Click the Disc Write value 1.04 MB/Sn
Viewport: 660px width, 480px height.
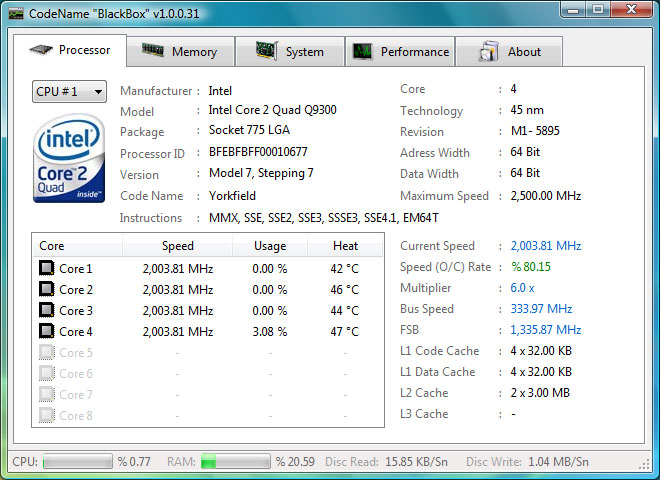[558, 462]
